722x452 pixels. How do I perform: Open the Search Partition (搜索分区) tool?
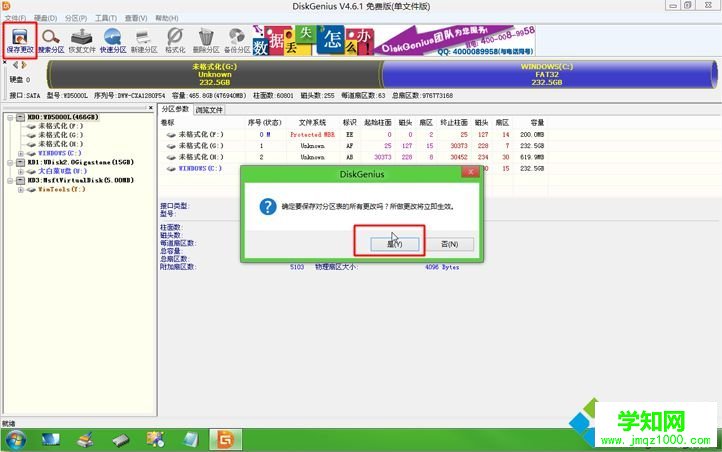(x=51, y=40)
